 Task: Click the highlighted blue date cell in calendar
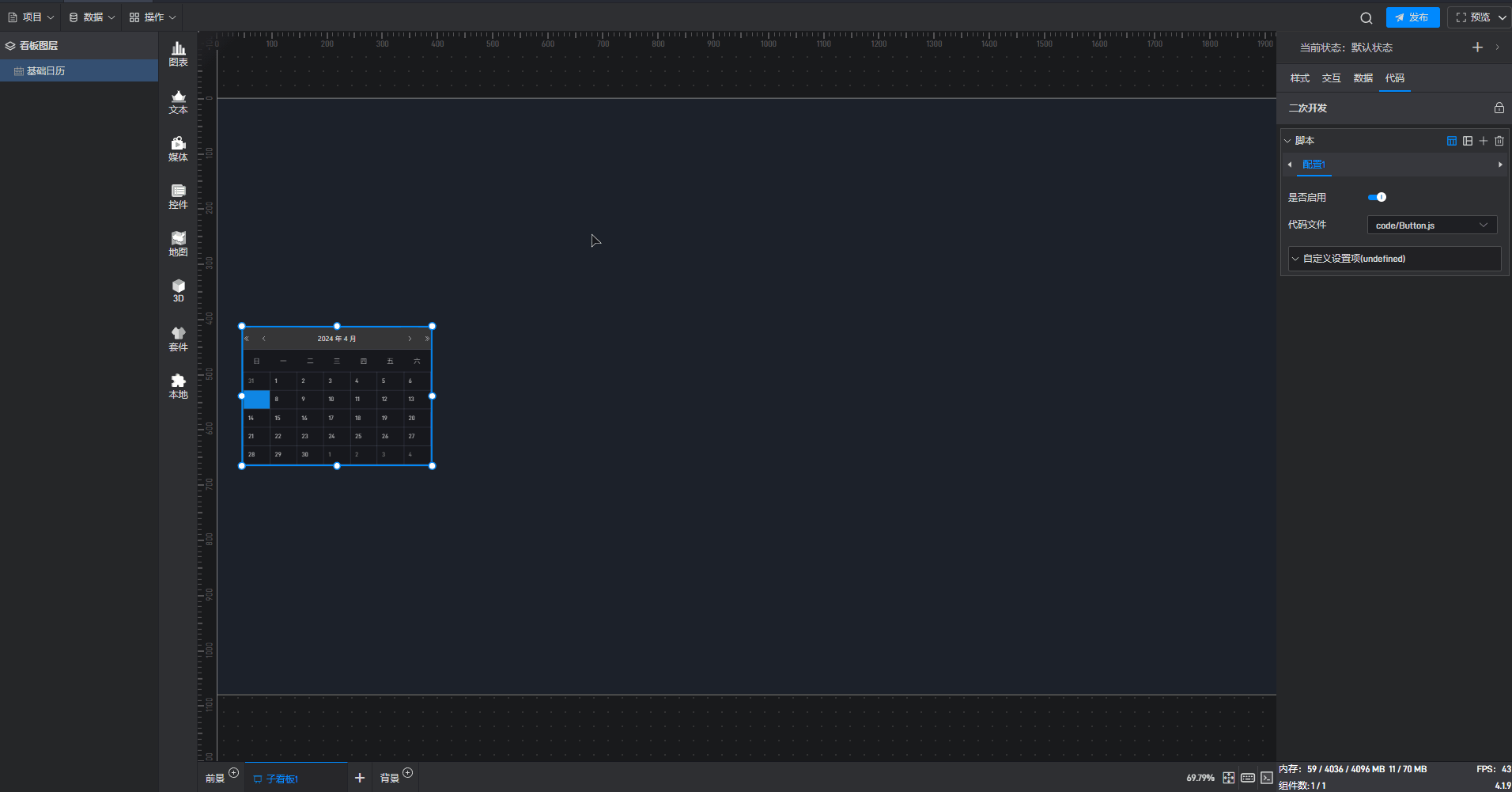click(256, 400)
